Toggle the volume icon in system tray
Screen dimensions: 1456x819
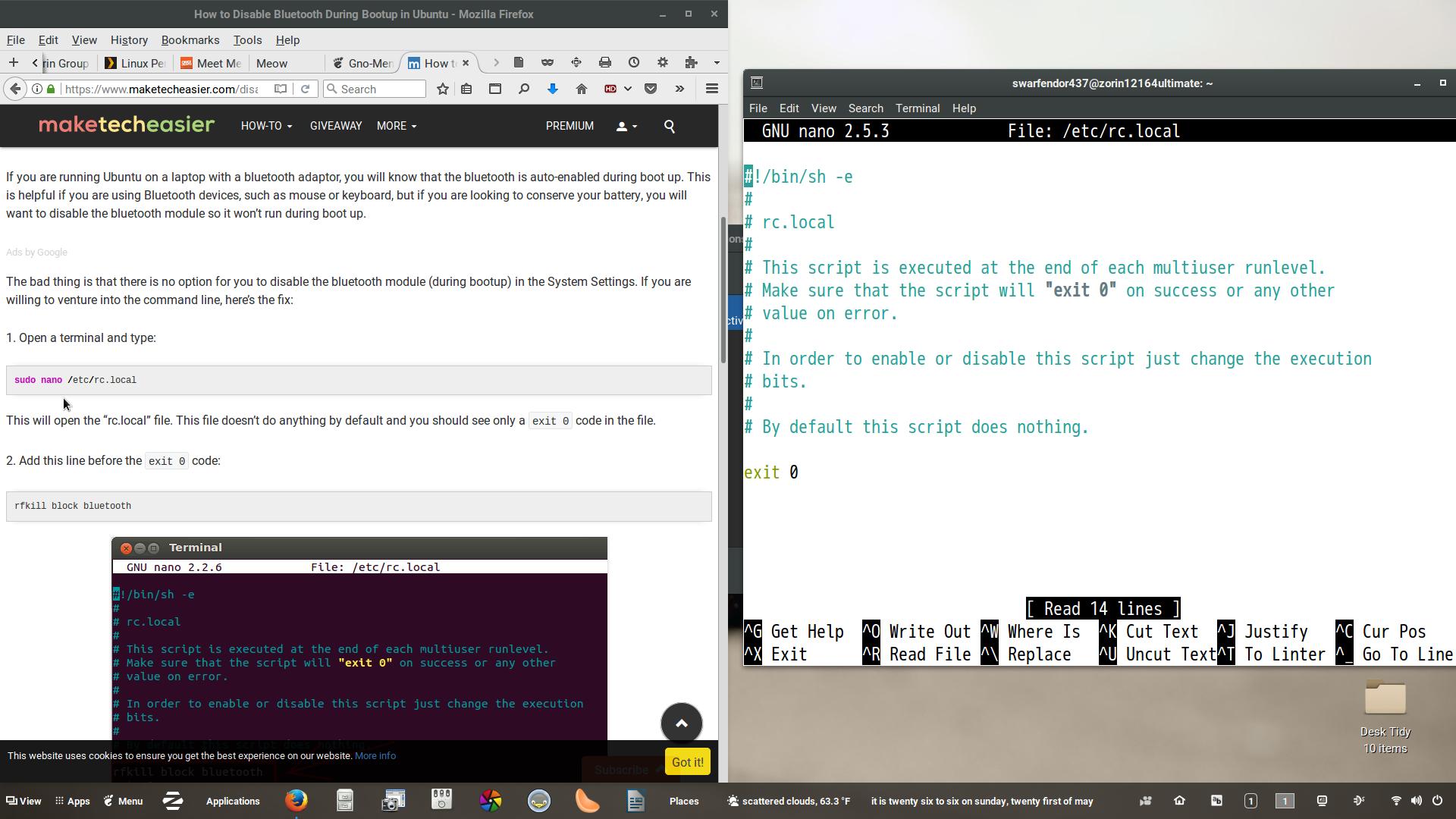[x=1416, y=801]
